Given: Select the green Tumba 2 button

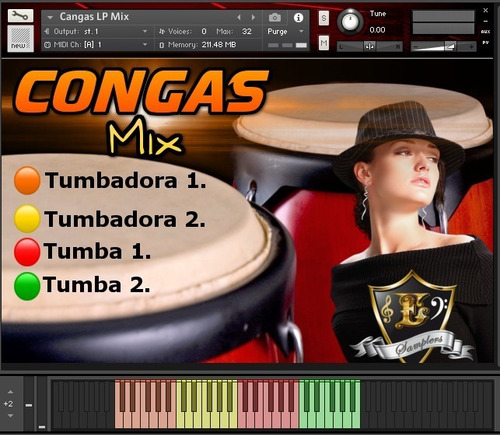Looking at the screenshot, I should [27, 286].
